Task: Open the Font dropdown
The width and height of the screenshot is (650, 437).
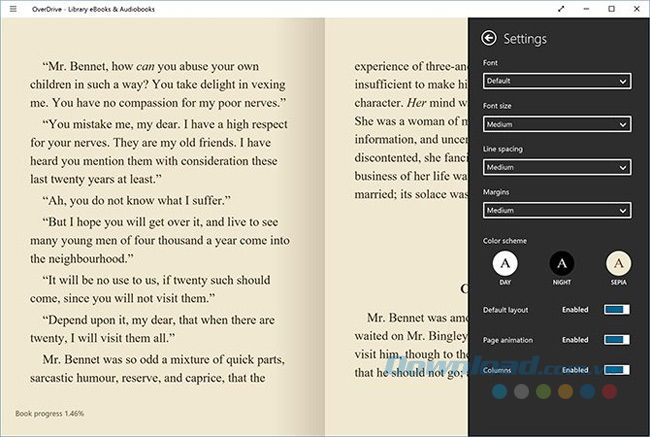Action: point(556,81)
